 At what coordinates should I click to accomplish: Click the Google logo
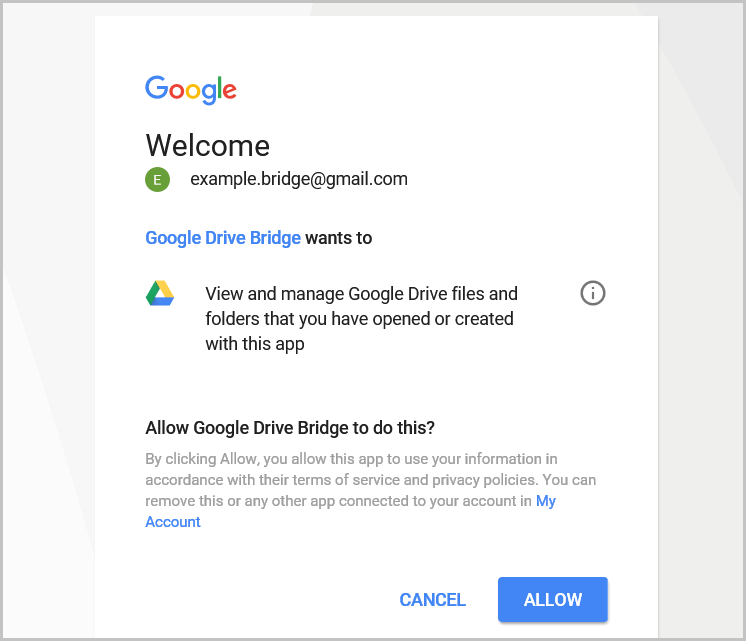pyautogui.click(x=191, y=89)
